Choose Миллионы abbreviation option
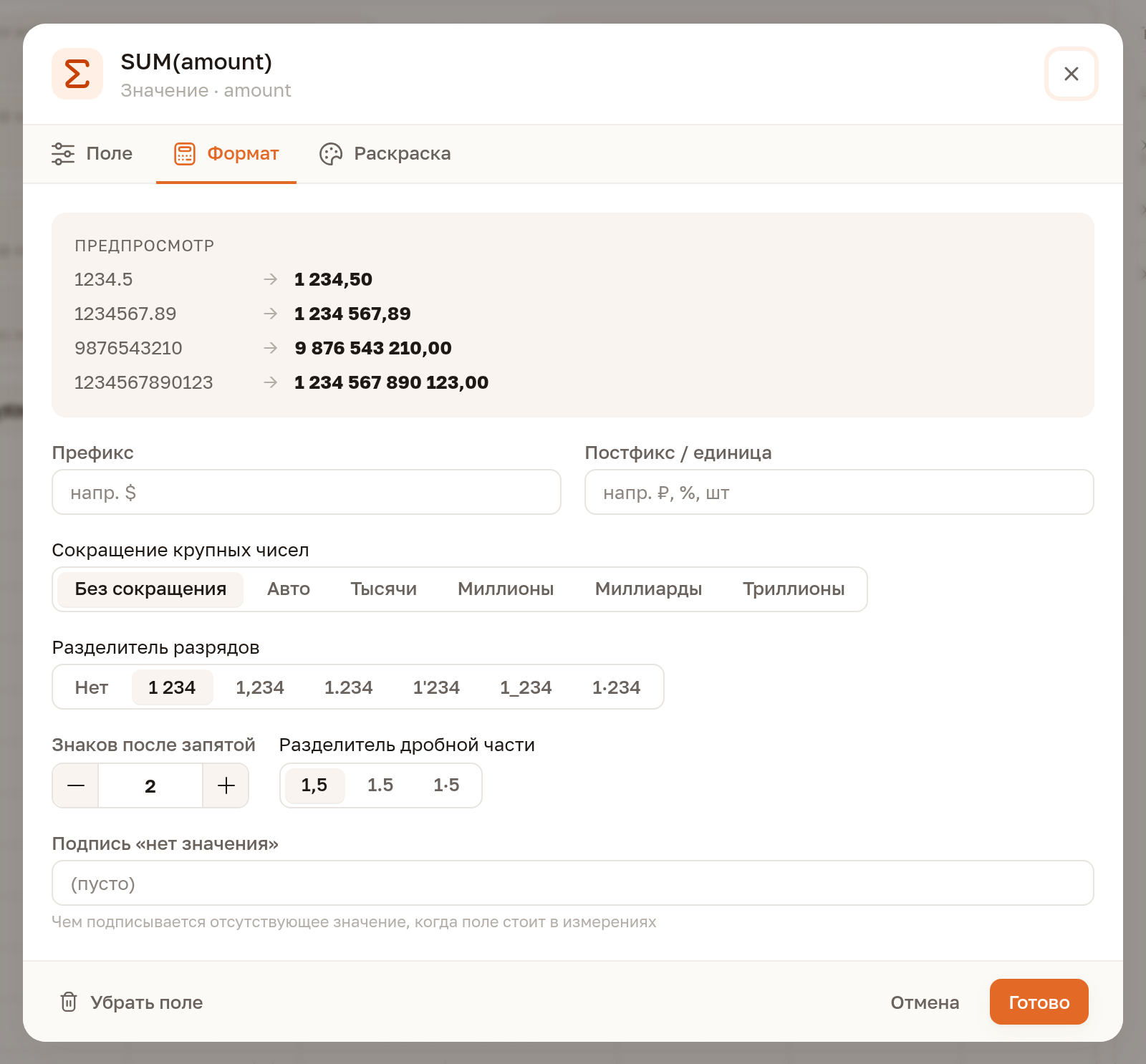 coord(506,589)
